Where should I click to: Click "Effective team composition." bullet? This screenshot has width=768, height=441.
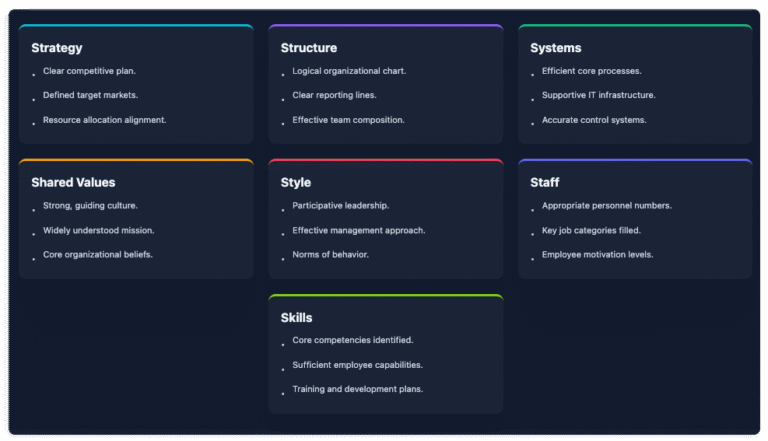point(348,120)
